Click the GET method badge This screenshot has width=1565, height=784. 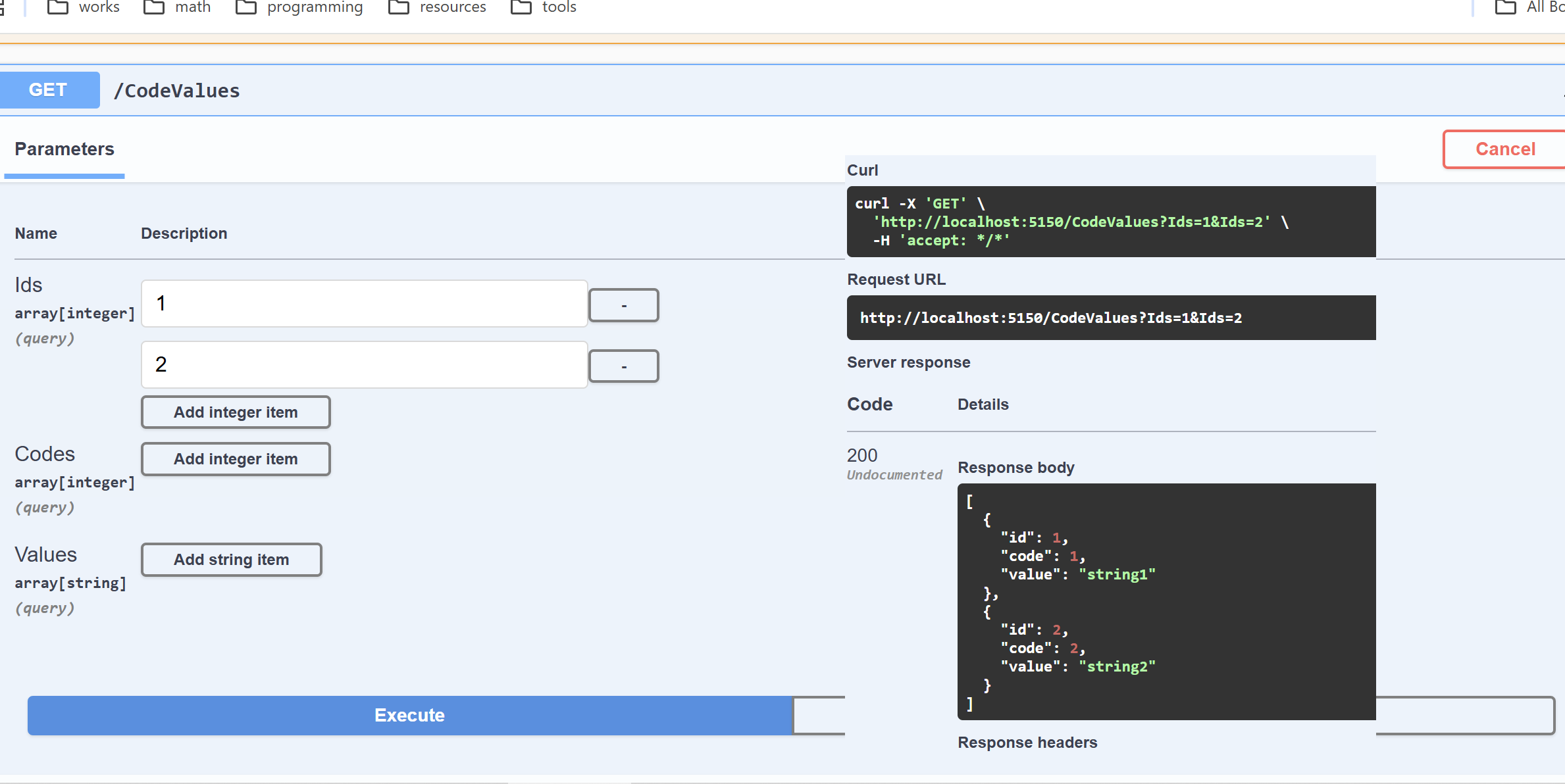coord(49,90)
